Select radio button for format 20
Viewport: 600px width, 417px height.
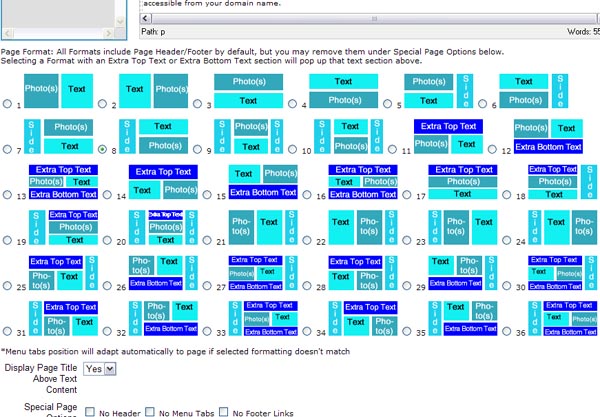[x=107, y=240]
